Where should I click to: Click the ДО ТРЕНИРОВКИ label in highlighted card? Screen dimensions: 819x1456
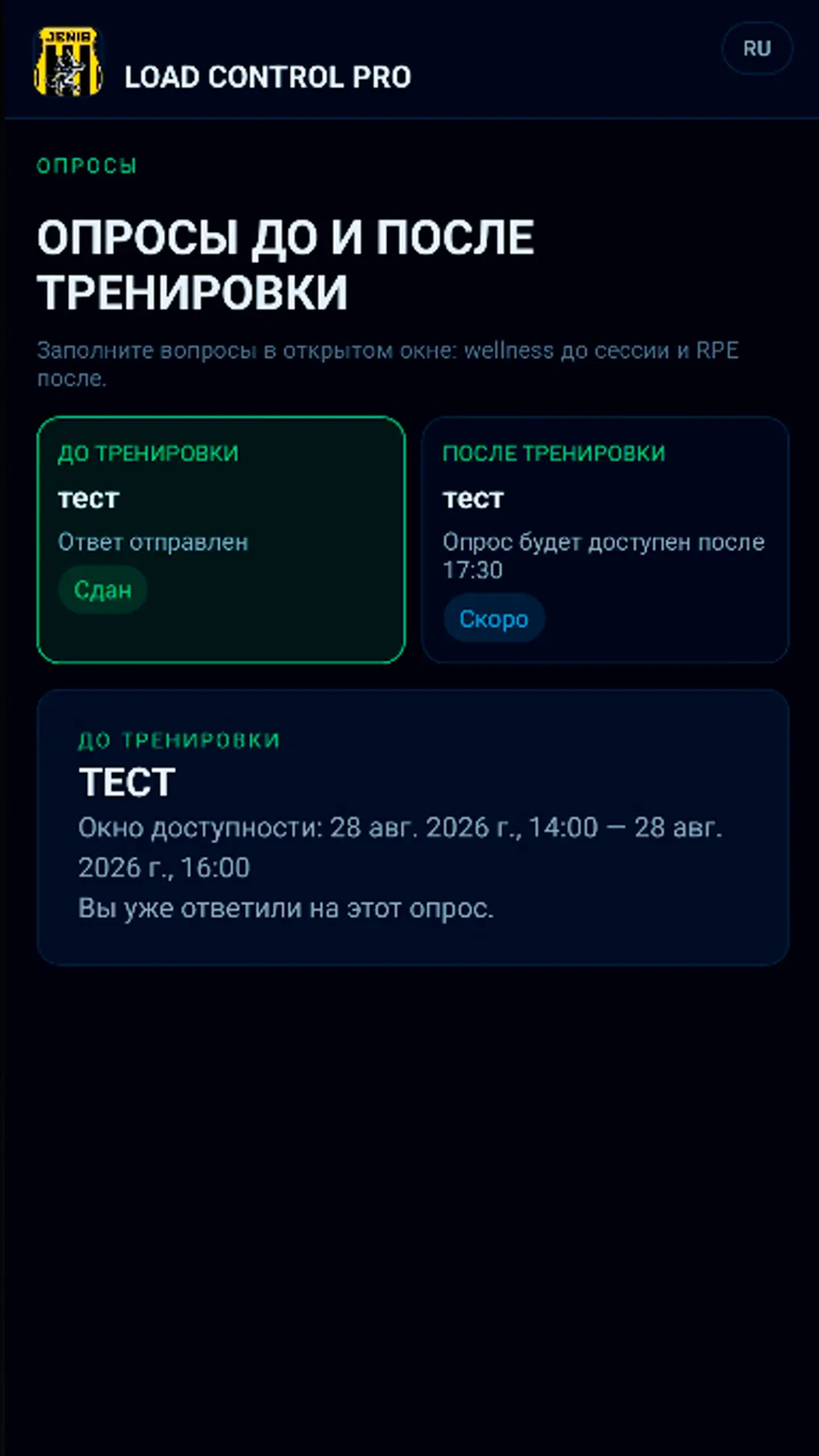pyautogui.click(x=148, y=453)
